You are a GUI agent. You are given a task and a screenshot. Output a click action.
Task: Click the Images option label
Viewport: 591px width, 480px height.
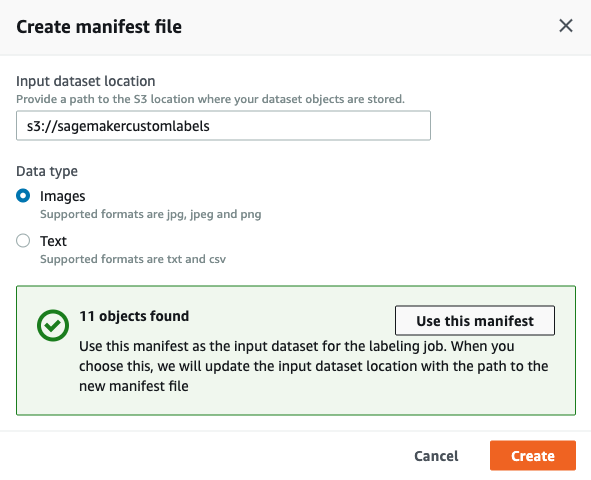[x=63, y=196]
